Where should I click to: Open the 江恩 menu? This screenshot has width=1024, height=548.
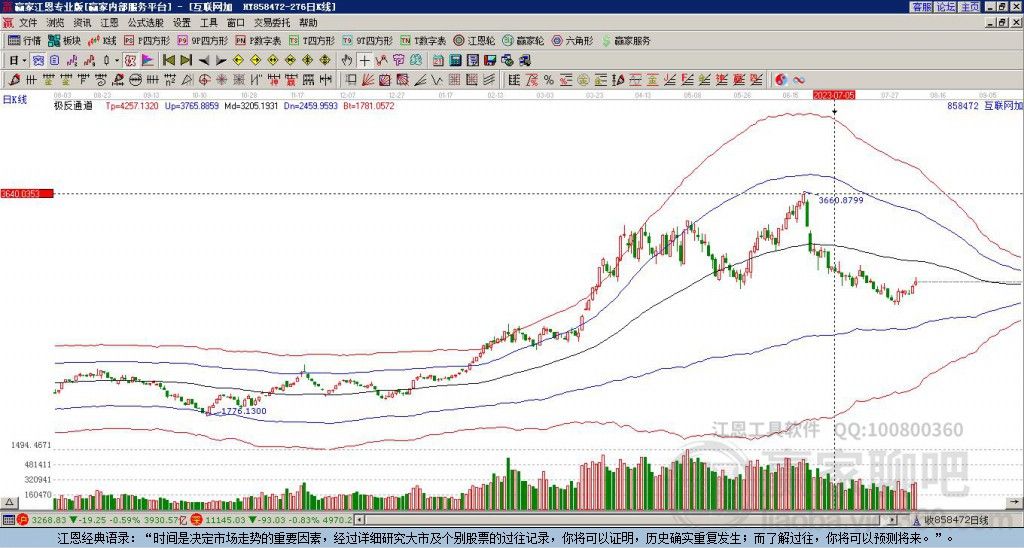click(x=109, y=22)
